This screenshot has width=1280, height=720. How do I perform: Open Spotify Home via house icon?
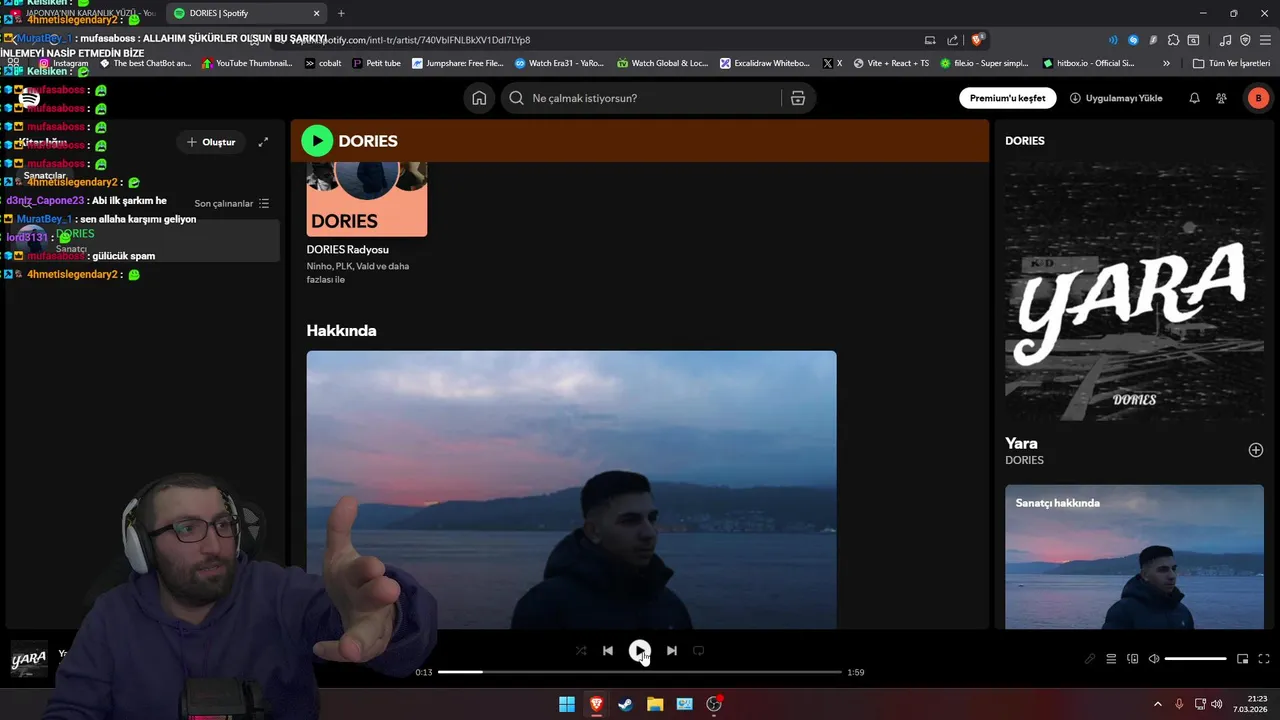479,98
